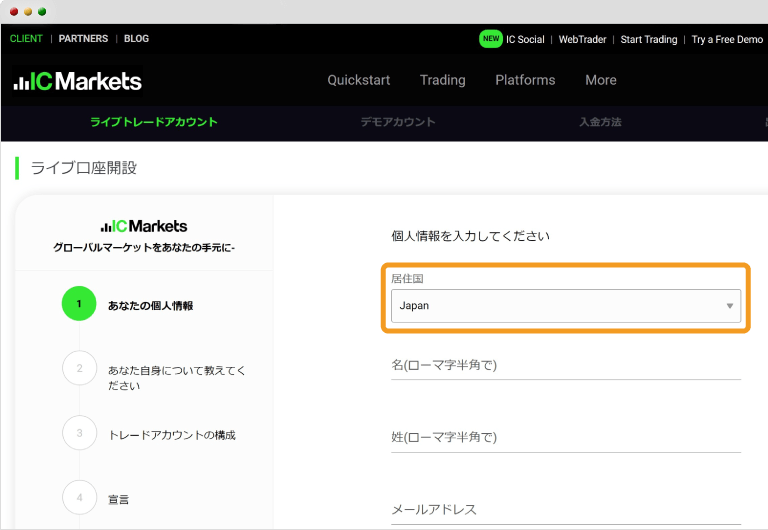Click the red macOS close window button
The height and width of the screenshot is (530, 768).
click(14, 12)
